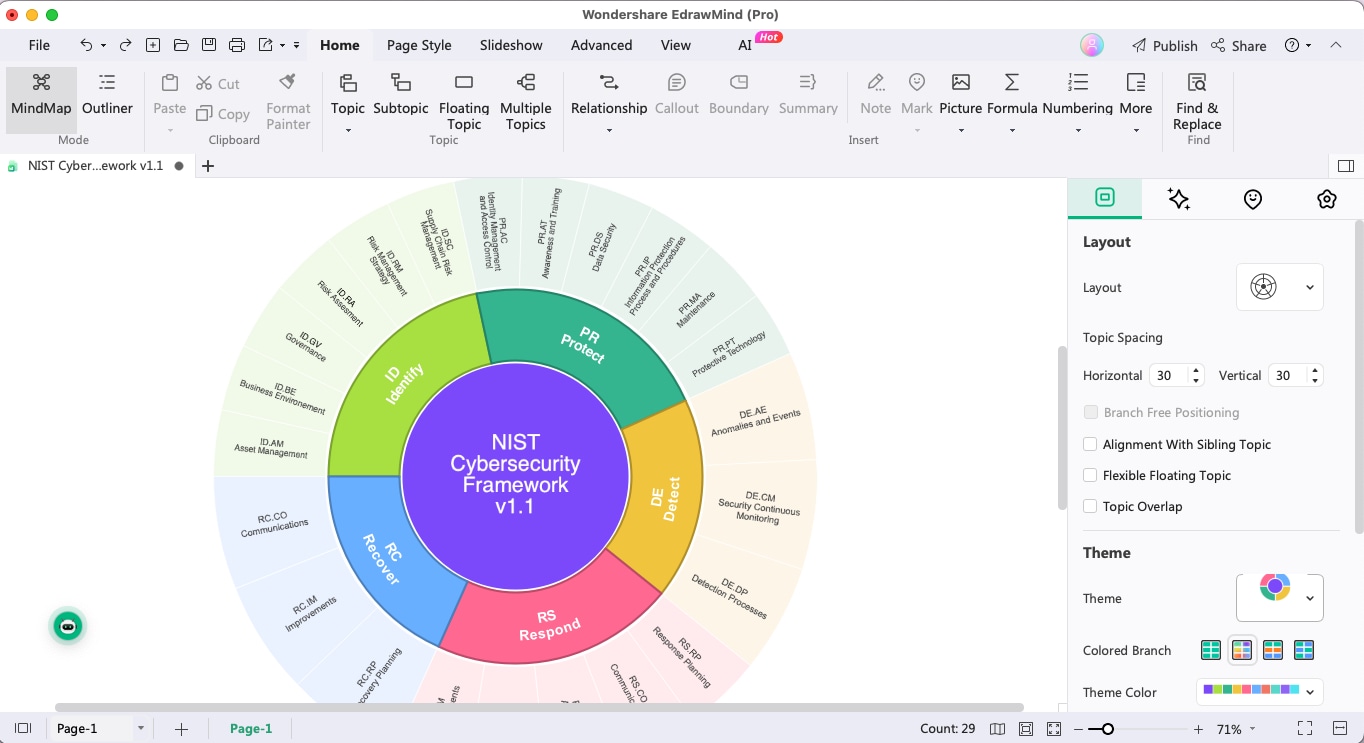Open the Advanced tab
This screenshot has width=1364, height=743.
click(x=601, y=45)
